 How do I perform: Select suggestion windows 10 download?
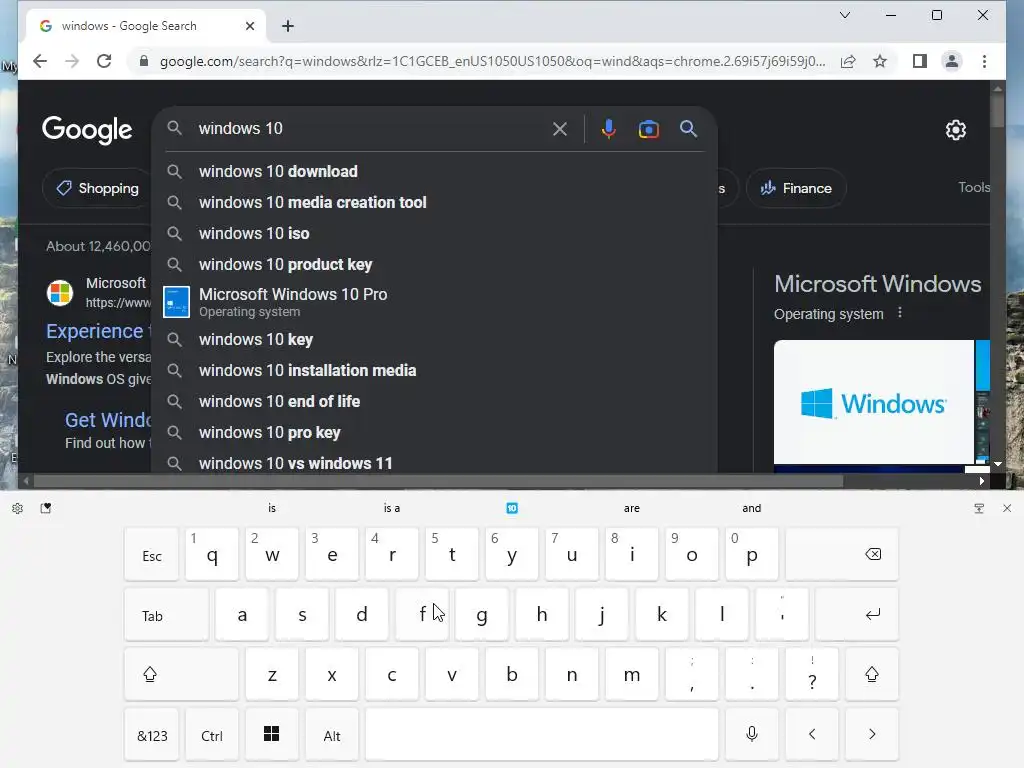[x=434, y=171]
